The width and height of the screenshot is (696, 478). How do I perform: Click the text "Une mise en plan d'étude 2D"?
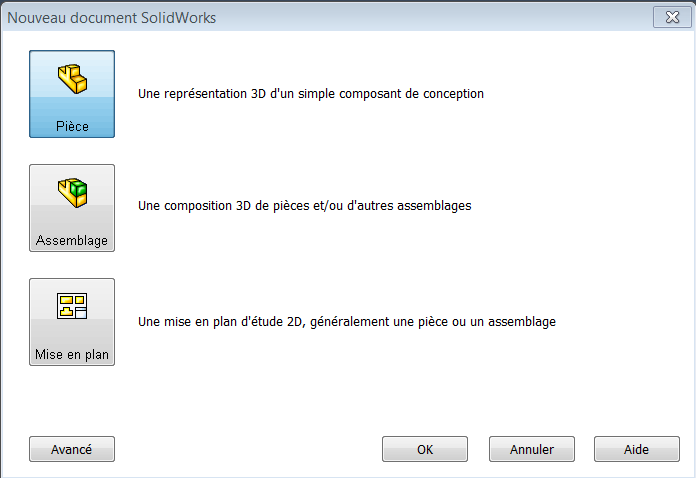coord(222,322)
